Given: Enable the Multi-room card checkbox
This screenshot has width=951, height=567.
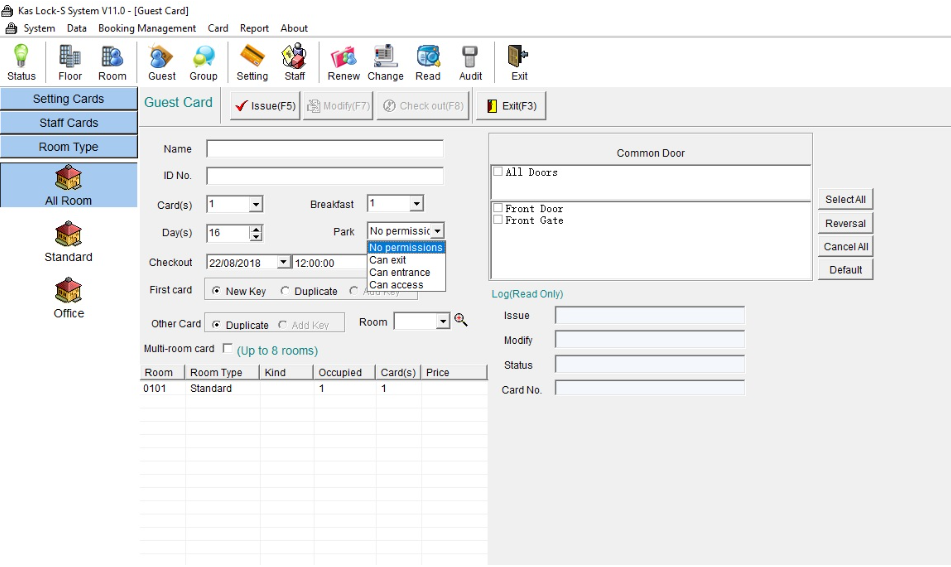Looking at the screenshot, I should click(228, 349).
